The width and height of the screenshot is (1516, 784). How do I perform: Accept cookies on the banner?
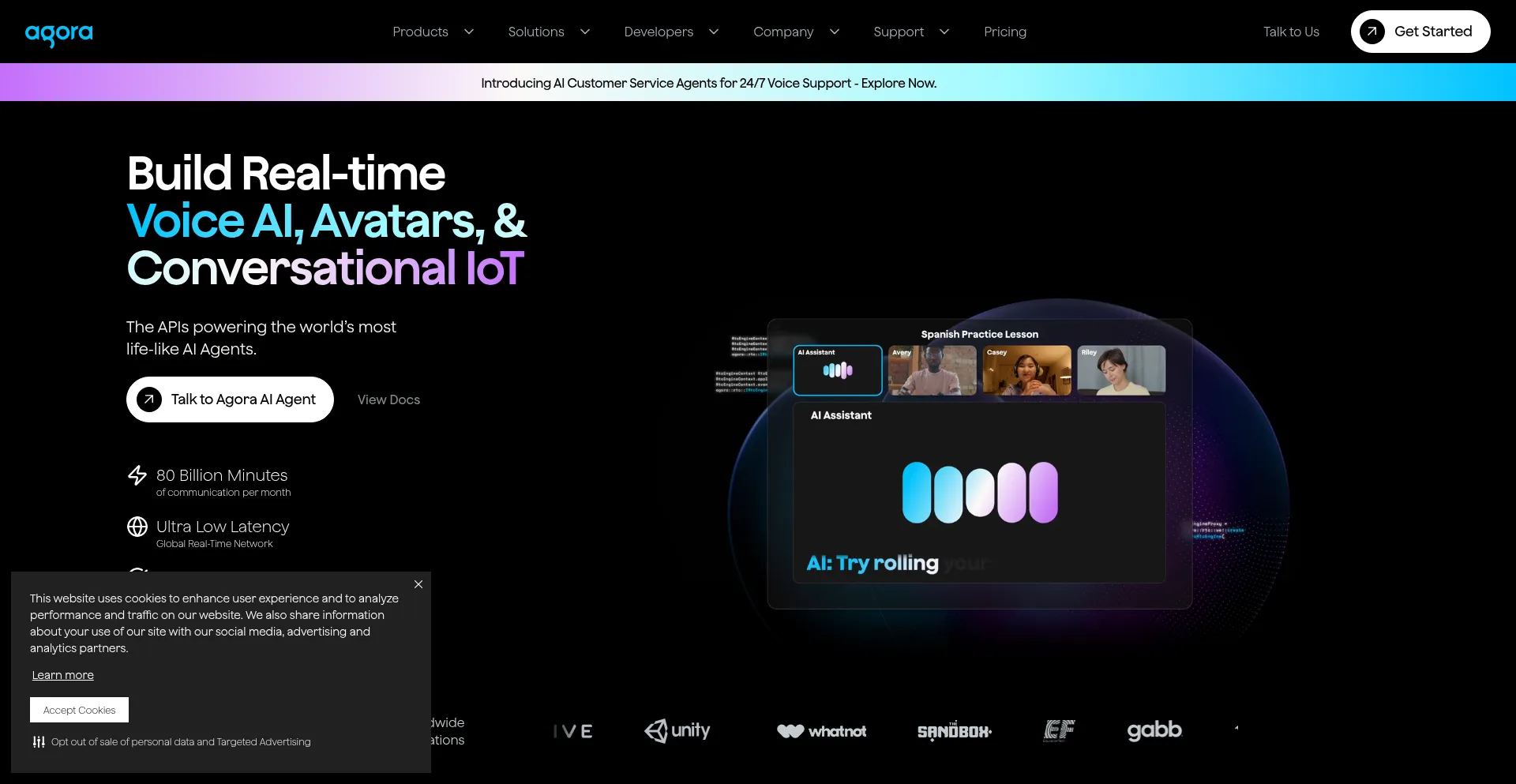click(x=79, y=710)
